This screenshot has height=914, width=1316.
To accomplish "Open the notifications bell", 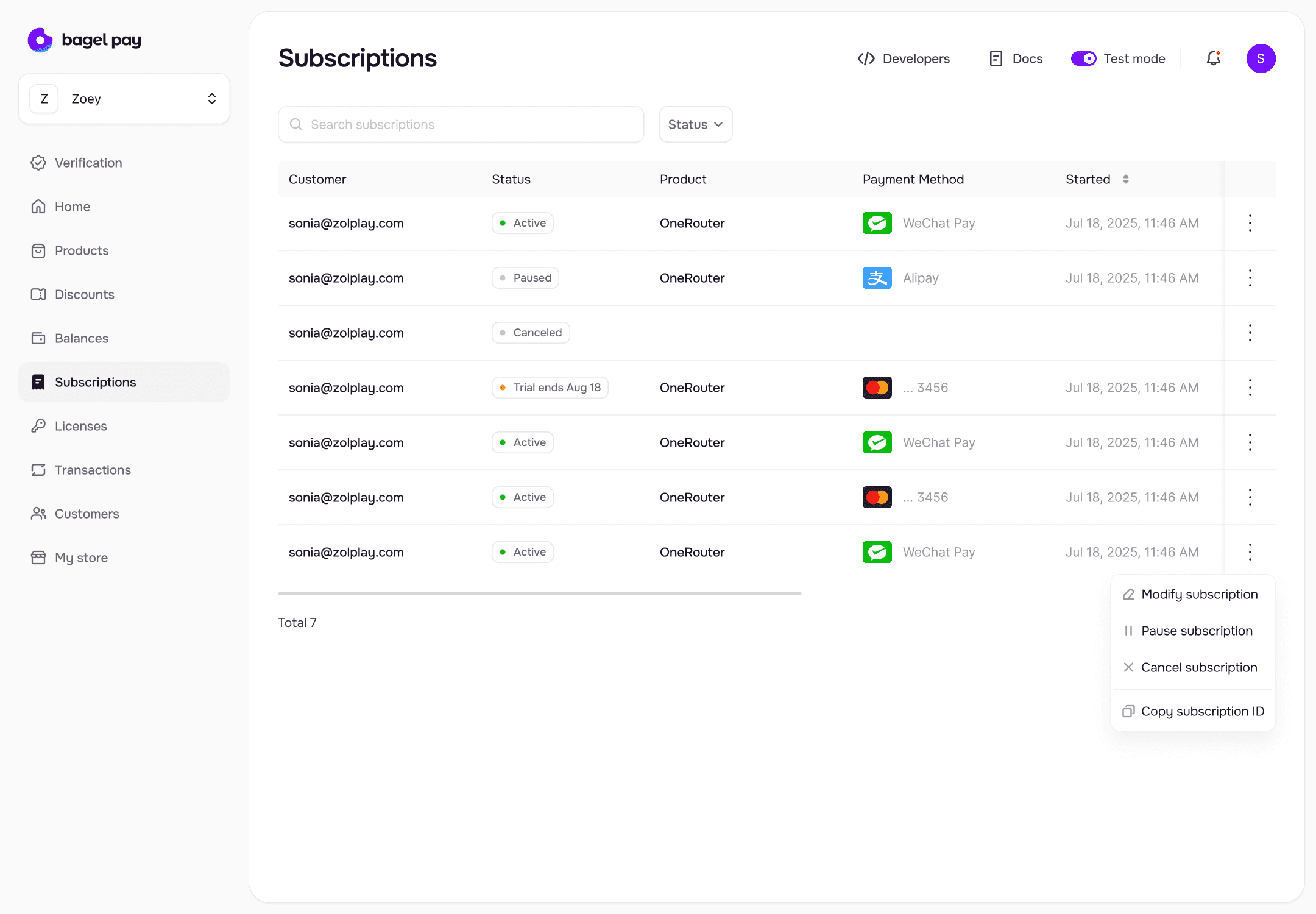I will pyautogui.click(x=1214, y=58).
